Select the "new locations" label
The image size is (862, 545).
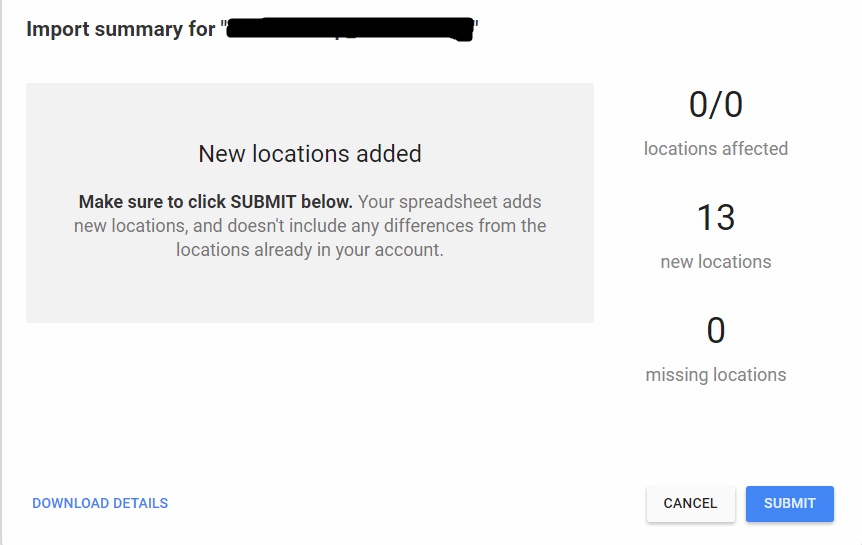pyautogui.click(x=716, y=262)
